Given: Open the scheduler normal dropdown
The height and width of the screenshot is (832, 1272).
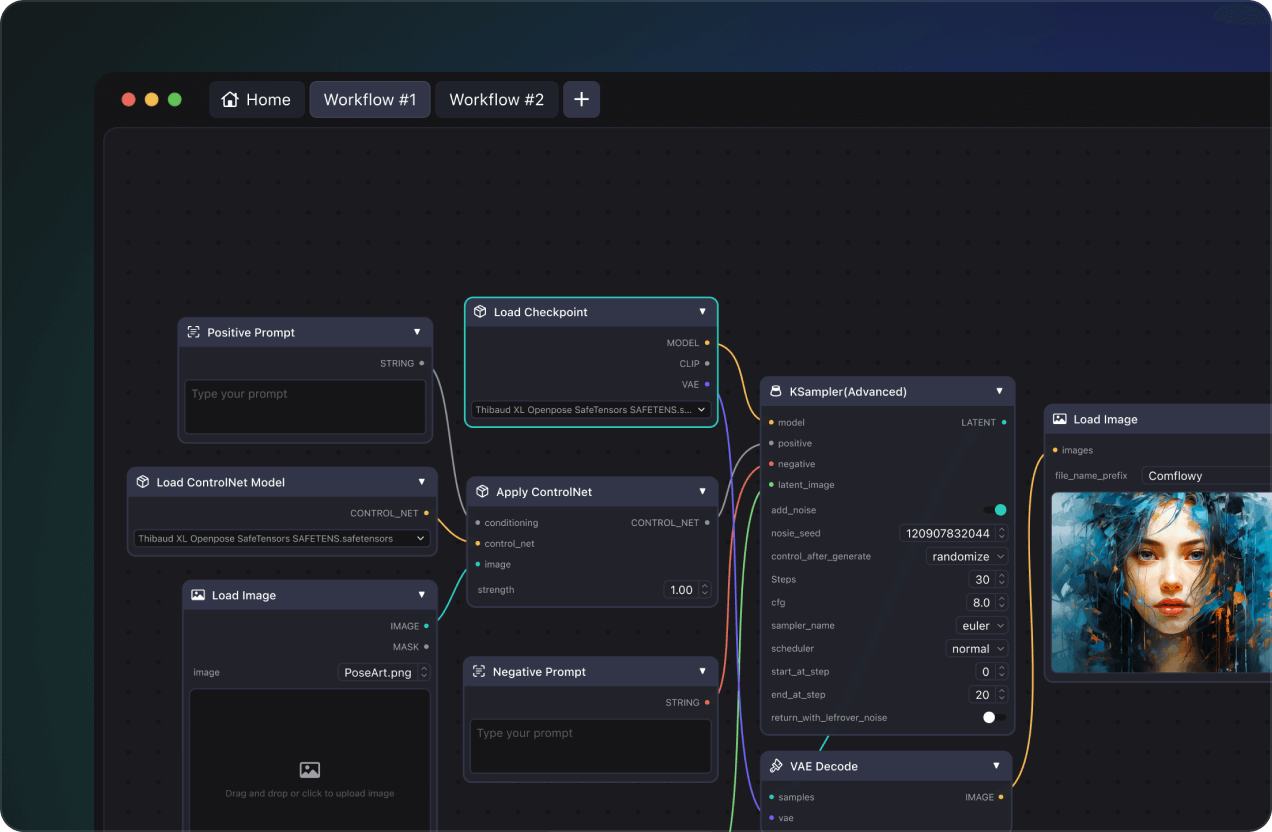Looking at the screenshot, I should [x=976, y=649].
